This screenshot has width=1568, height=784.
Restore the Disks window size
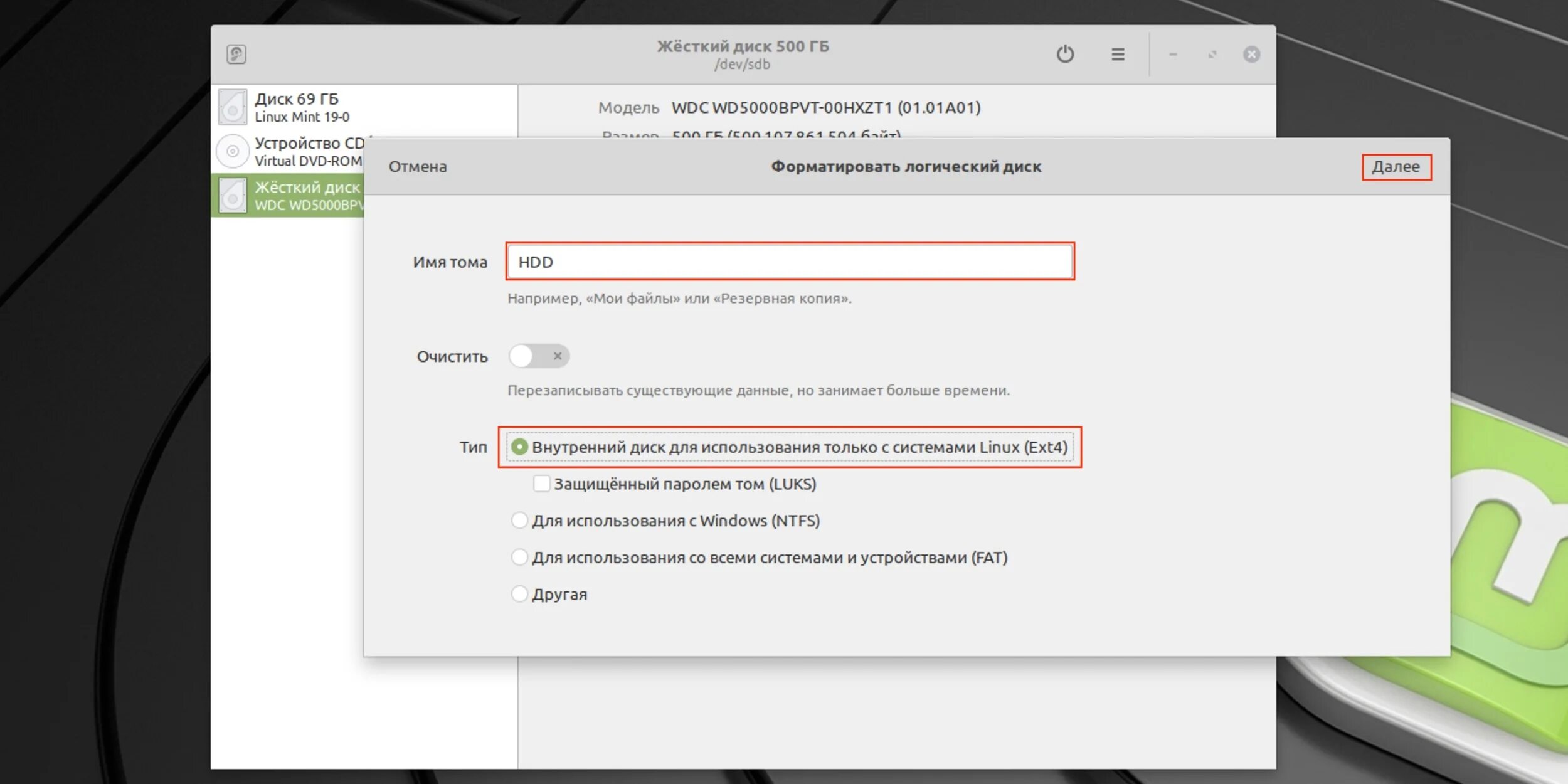1212,55
